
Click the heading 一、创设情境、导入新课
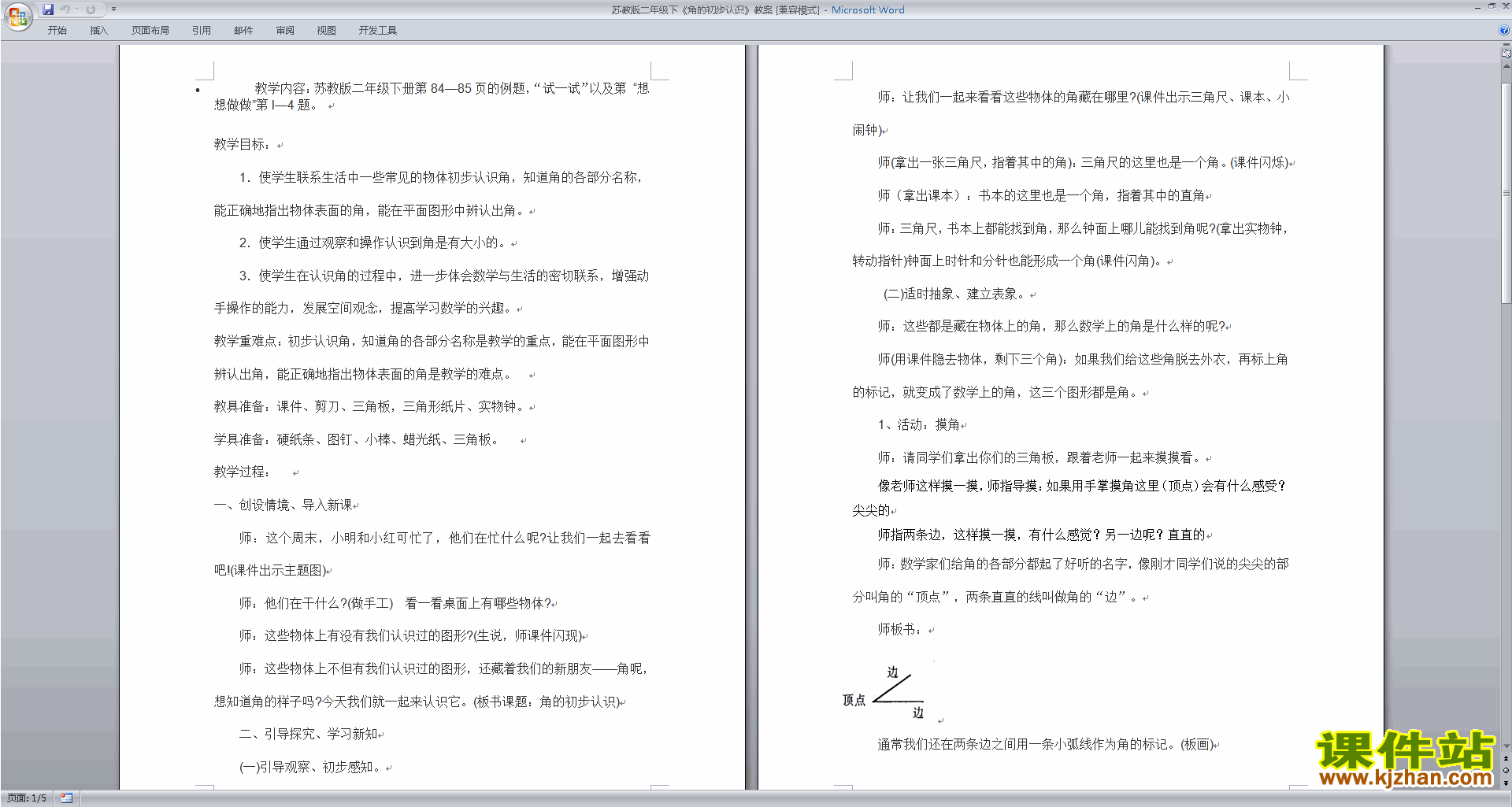pyautogui.click(x=283, y=505)
